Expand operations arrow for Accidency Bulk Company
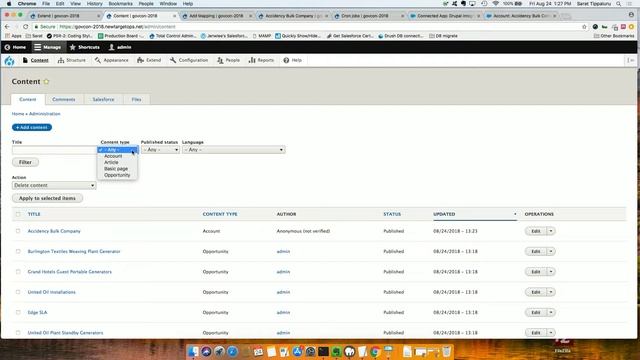The image size is (640, 360). [551, 231]
